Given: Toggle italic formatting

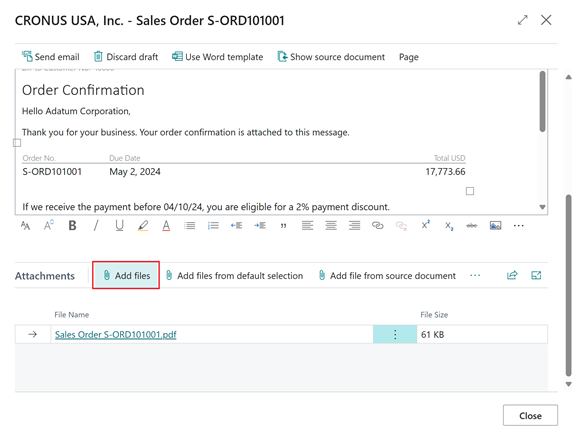Looking at the screenshot, I should pyautogui.click(x=96, y=225).
